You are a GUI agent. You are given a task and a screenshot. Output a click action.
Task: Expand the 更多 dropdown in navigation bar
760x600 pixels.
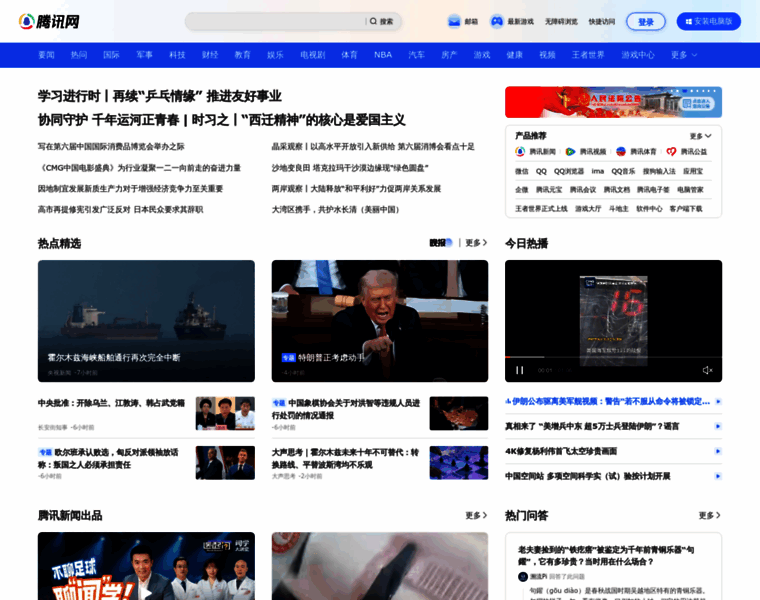coord(685,55)
